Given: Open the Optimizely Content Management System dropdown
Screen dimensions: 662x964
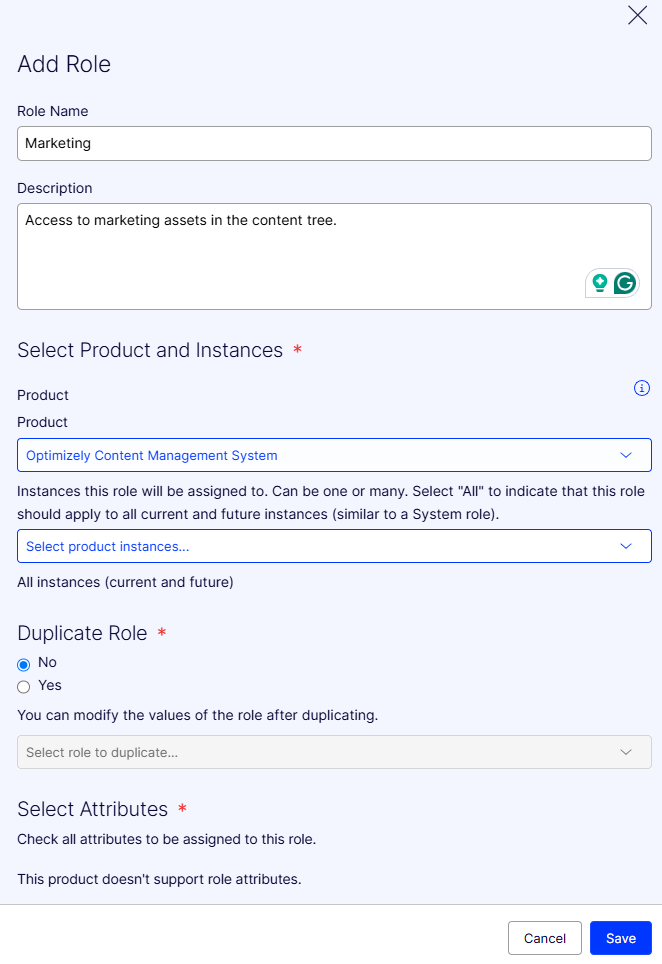Looking at the screenshot, I should 300,455.
